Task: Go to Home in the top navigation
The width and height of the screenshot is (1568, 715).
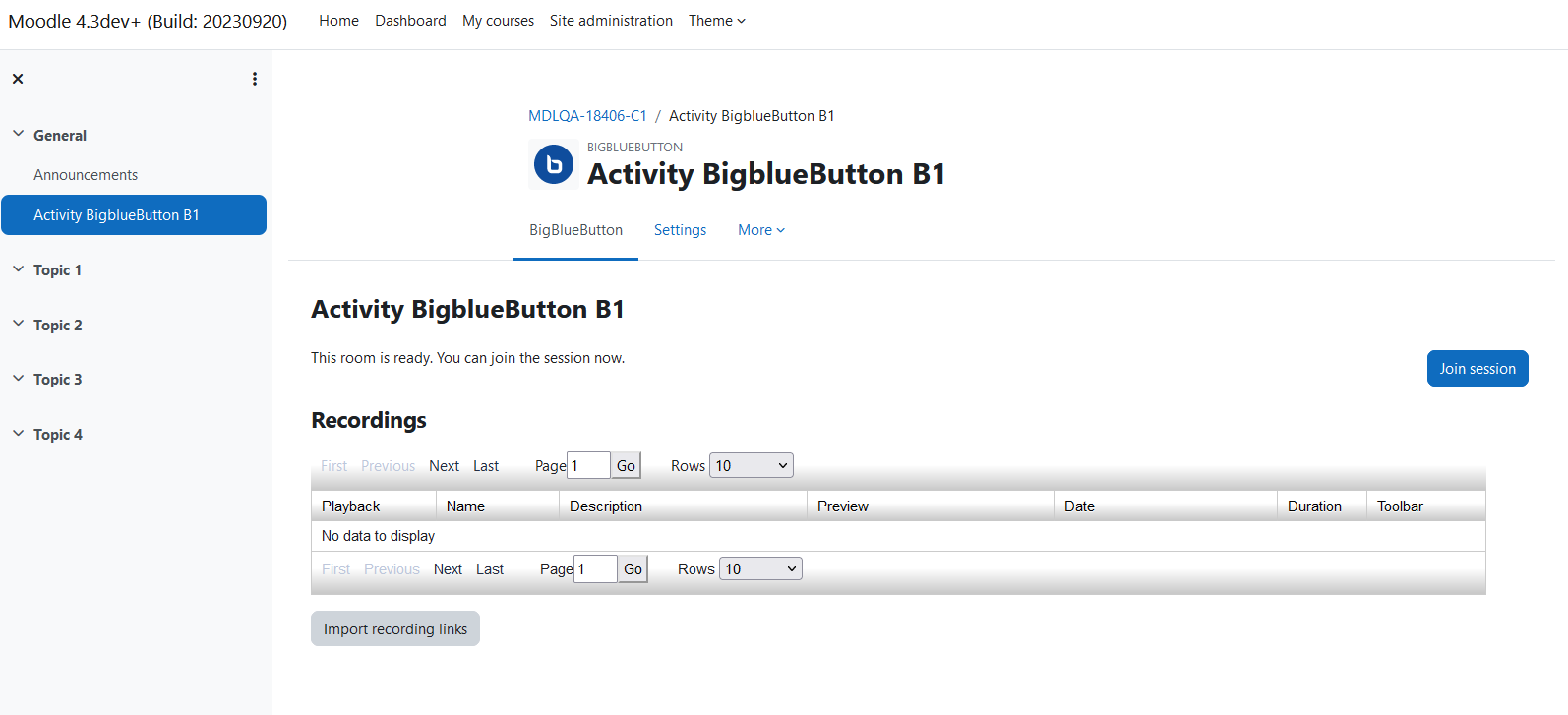Action: pos(338,21)
